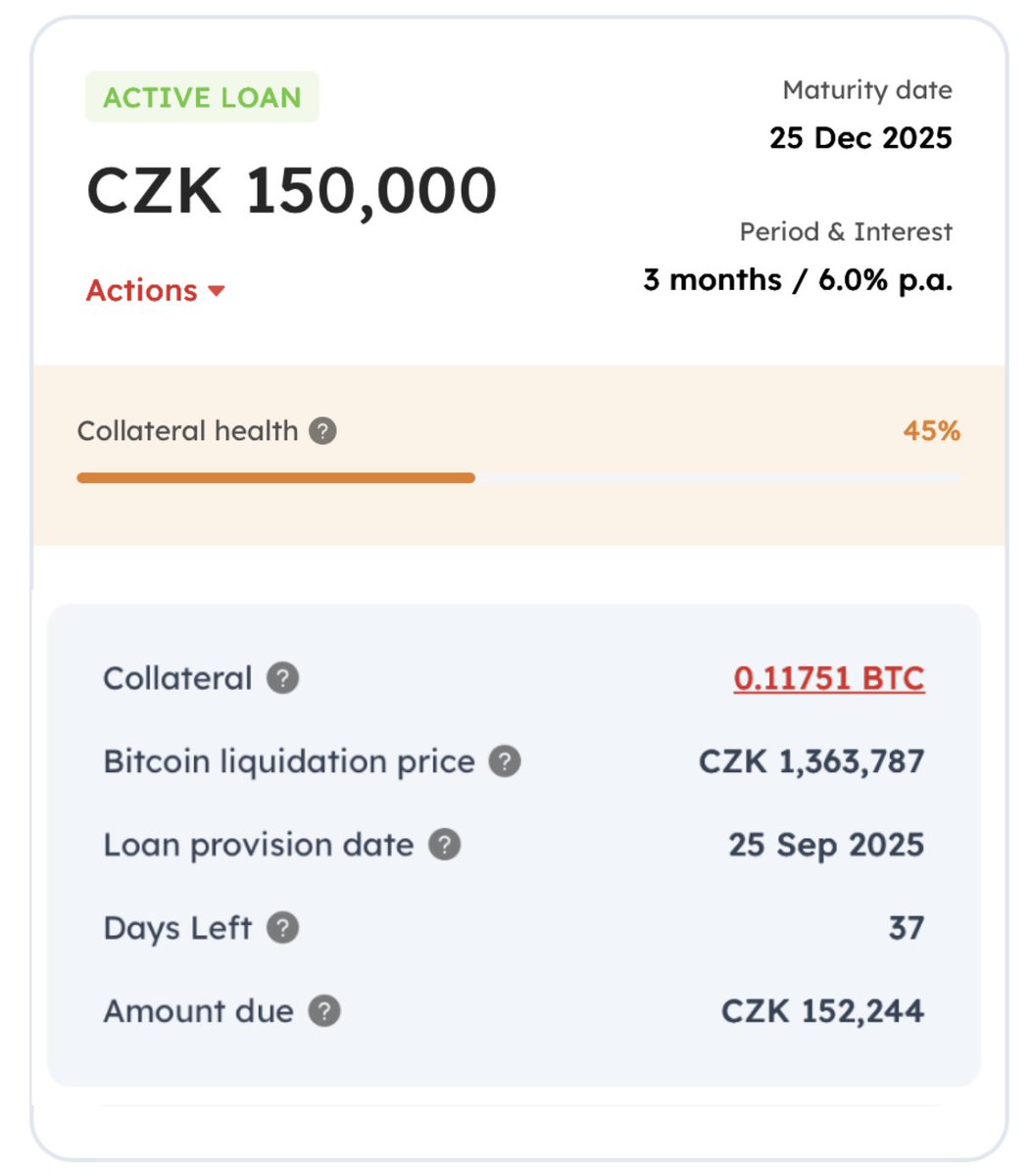Screen dimensions: 1030x1176
Task: Click the Period & Interest label
Action: click(845, 232)
